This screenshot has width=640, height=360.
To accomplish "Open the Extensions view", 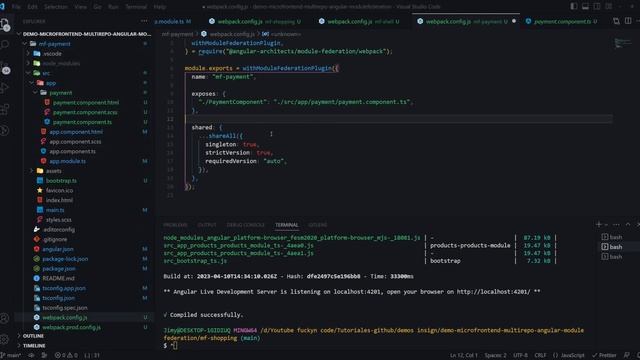I will click(x=5, y=109).
